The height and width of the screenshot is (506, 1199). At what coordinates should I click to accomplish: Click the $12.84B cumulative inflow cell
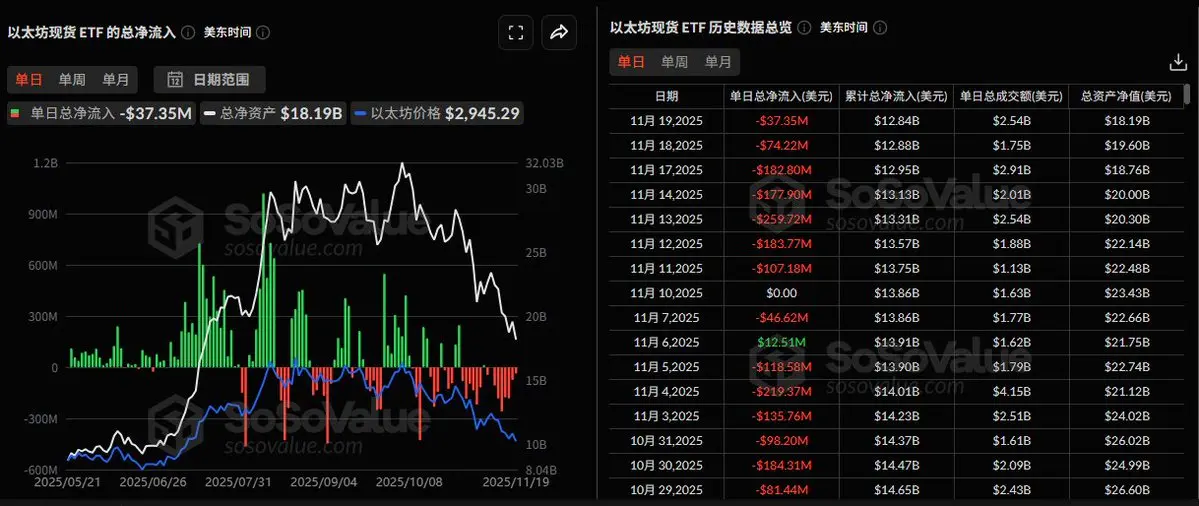pyautogui.click(x=896, y=121)
